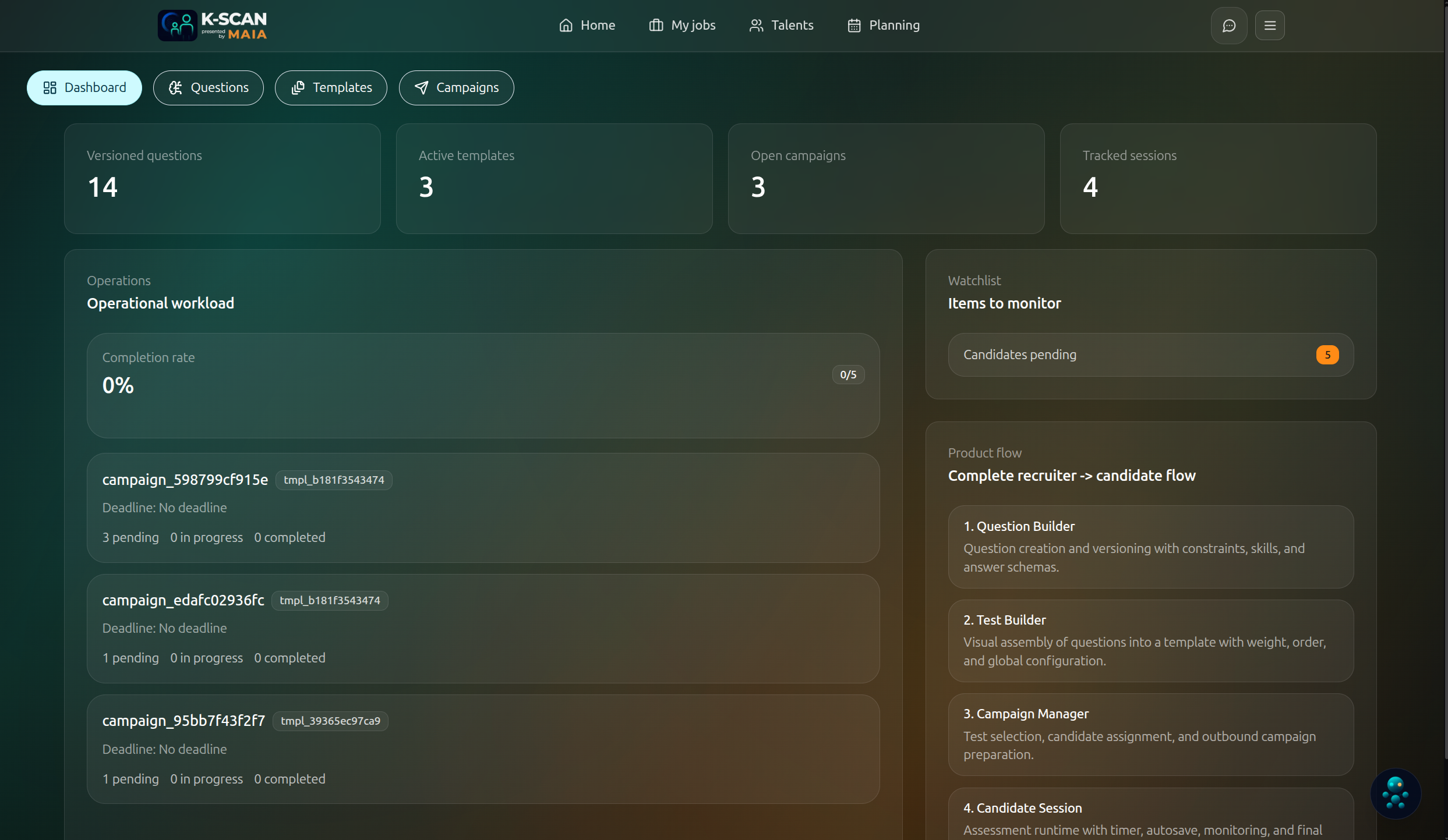Viewport: 1448px width, 840px height.
Task: Switch to the Templates tab
Action: click(331, 88)
